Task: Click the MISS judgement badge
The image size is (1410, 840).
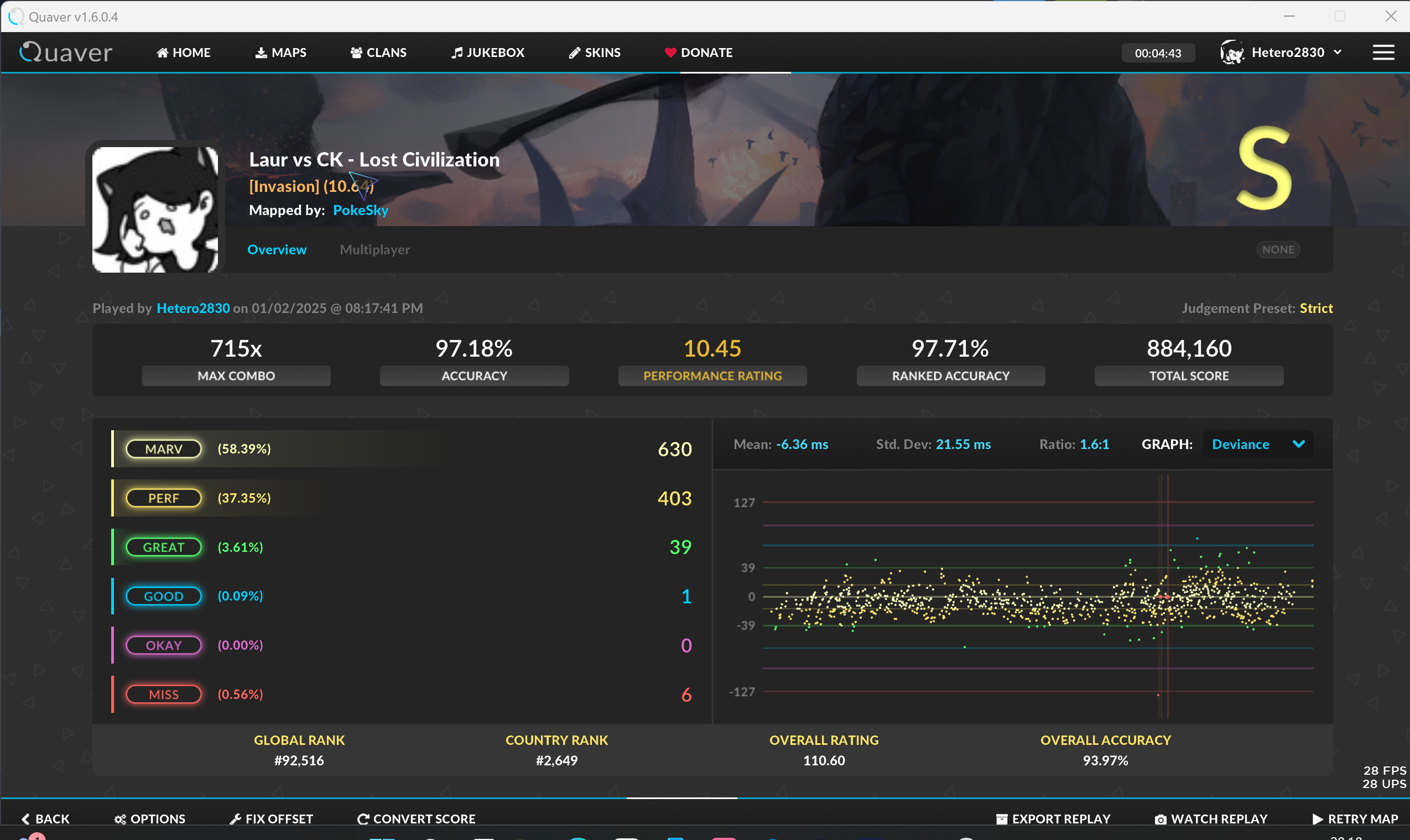Action: (x=164, y=695)
